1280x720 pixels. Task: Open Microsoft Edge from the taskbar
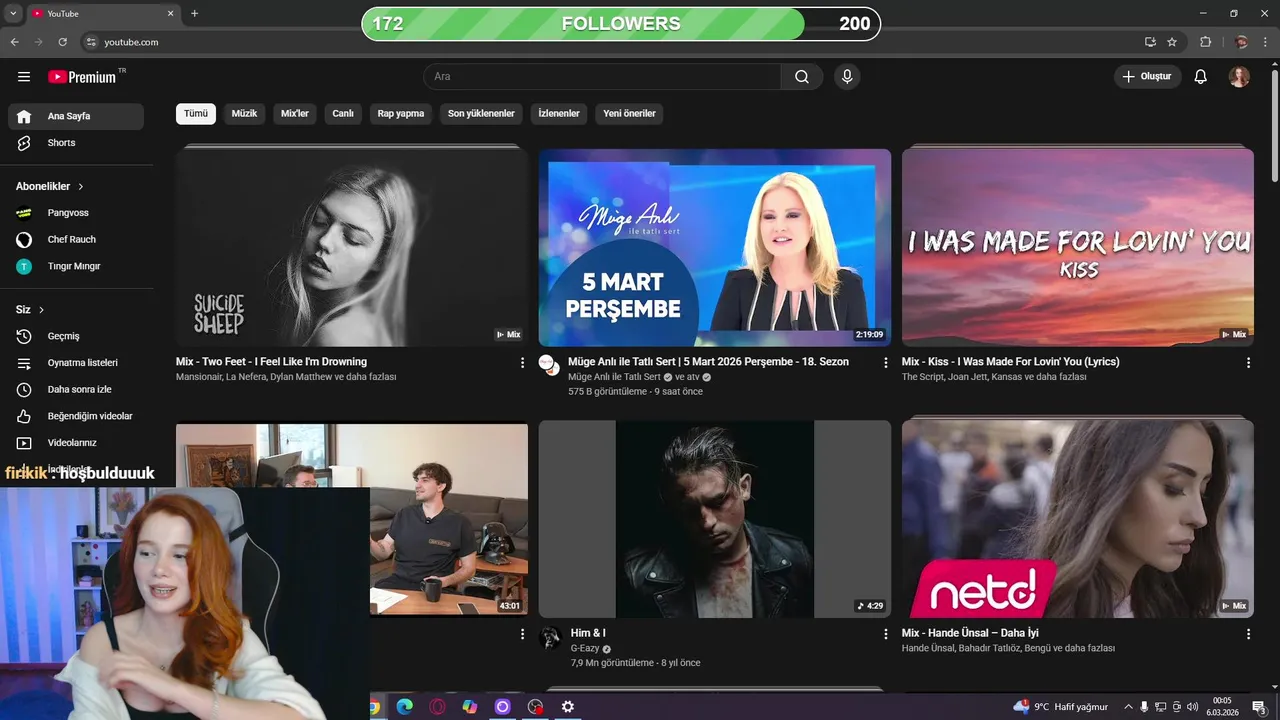click(x=405, y=707)
